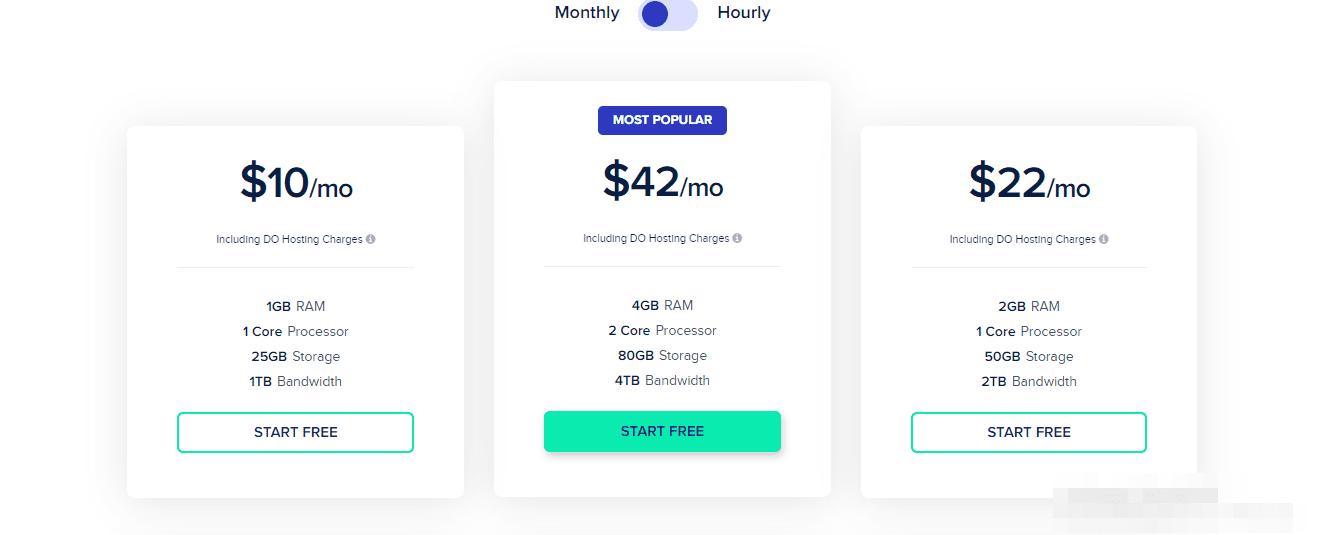The width and height of the screenshot is (1324, 535).
Task: Click the MOST POPULAR badge
Action: [662, 120]
